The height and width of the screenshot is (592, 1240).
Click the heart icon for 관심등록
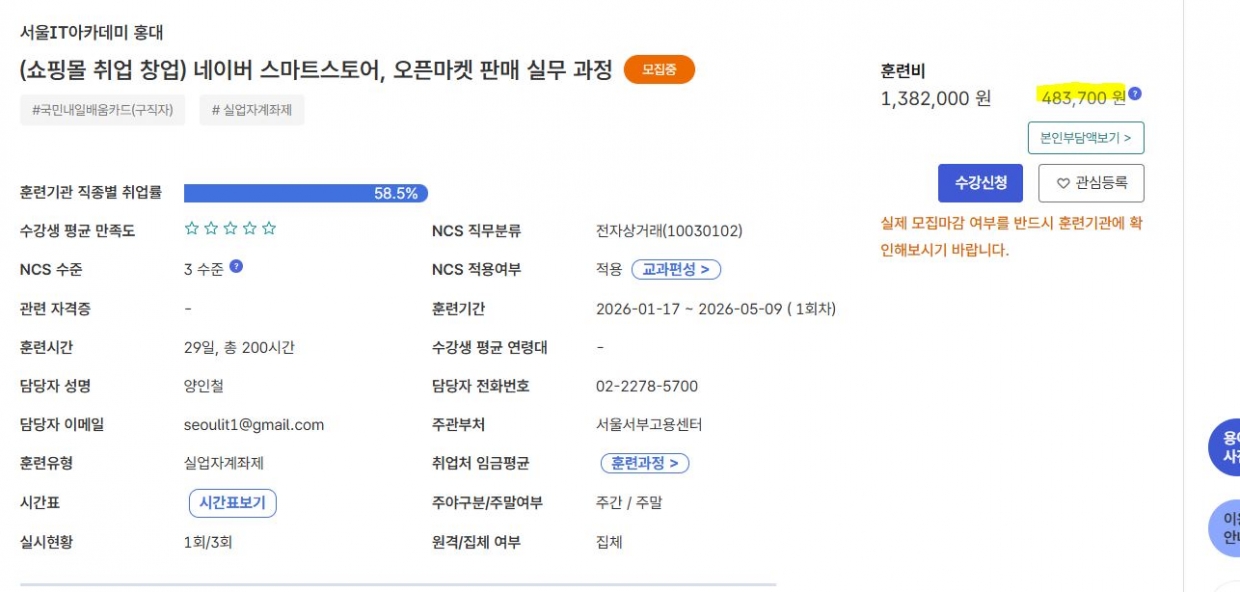pyautogui.click(x=1063, y=183)
